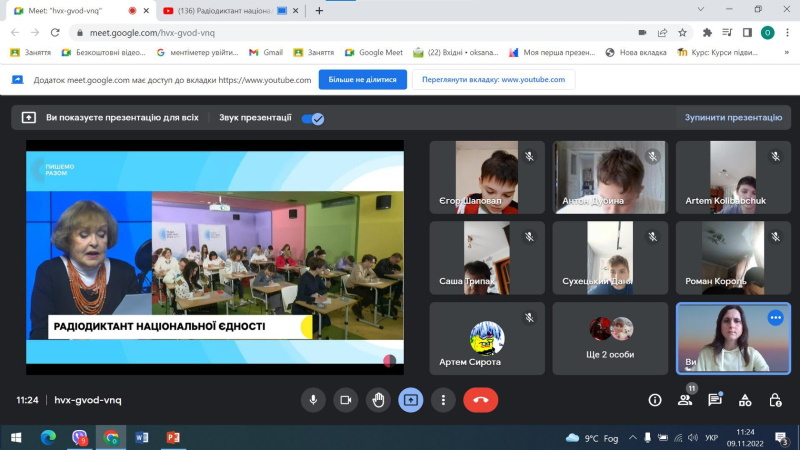The width and height of the screenshot is (800, 450).
Task: Open the Chrome three-dot menu
Action: click(x=787, y=33)
